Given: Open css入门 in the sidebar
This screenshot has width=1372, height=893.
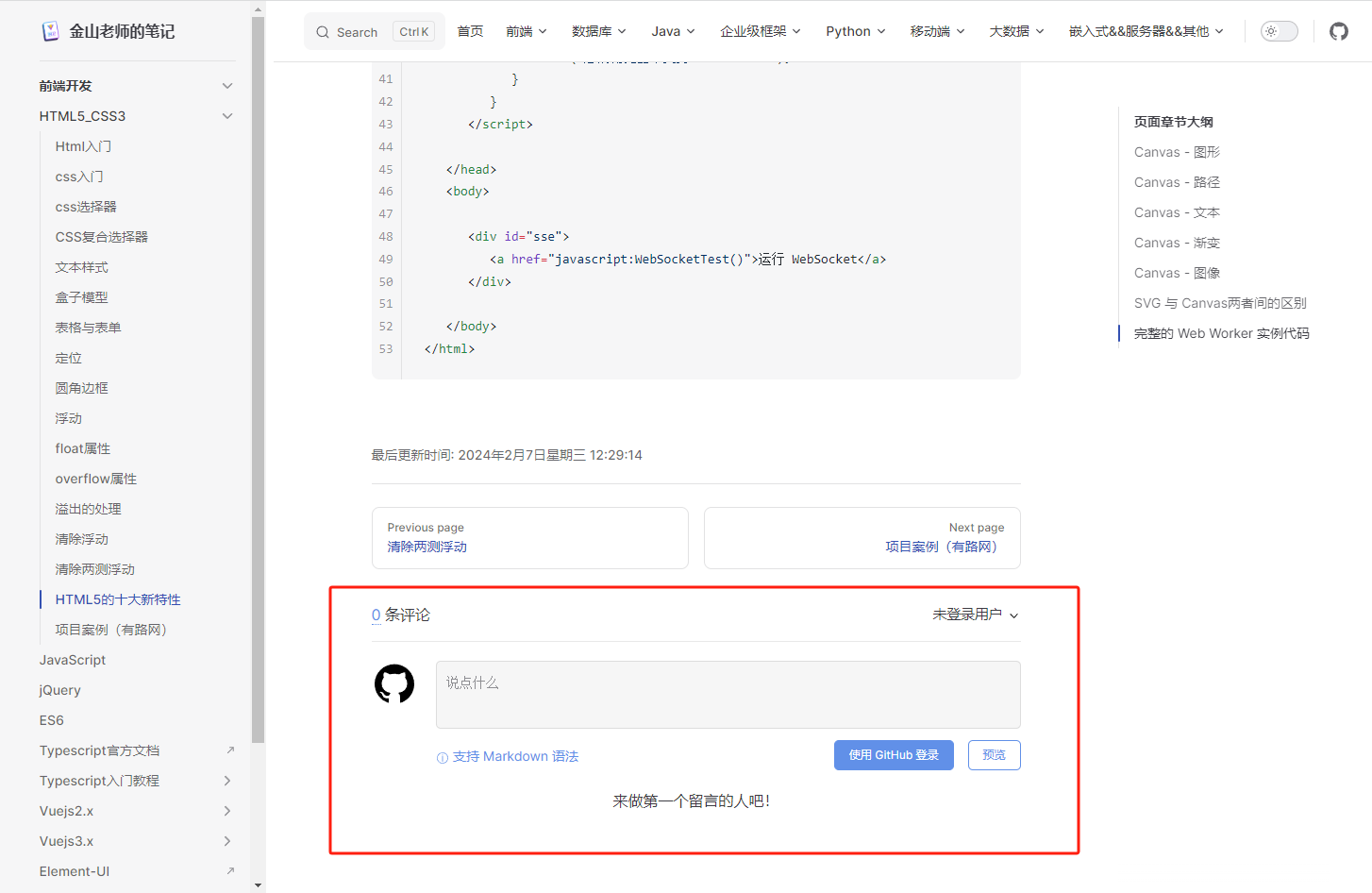Looking at the screenshot, I should [79, 177].
